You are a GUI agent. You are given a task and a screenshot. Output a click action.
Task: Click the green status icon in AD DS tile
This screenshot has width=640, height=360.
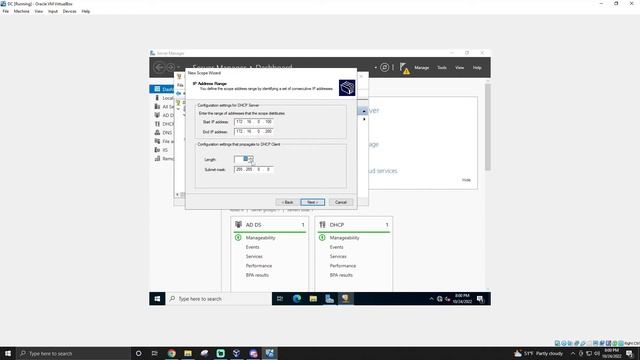[238, 238]
